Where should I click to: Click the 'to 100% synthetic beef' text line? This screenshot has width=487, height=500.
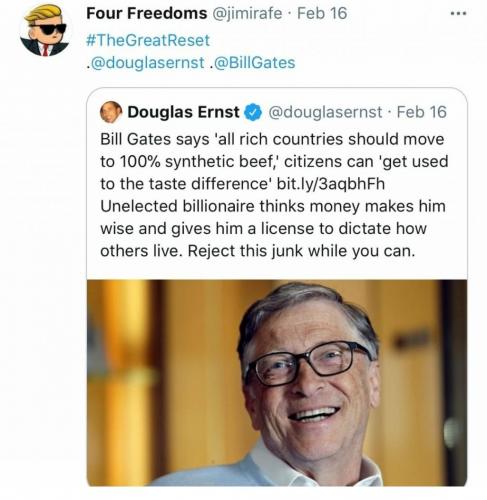[274, 162]
